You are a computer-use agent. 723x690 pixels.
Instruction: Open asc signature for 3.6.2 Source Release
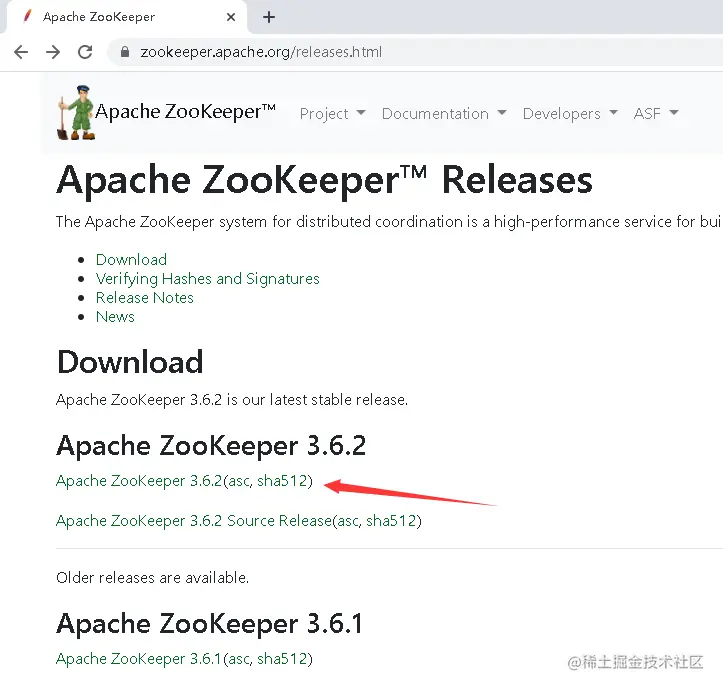click(348, 521)
